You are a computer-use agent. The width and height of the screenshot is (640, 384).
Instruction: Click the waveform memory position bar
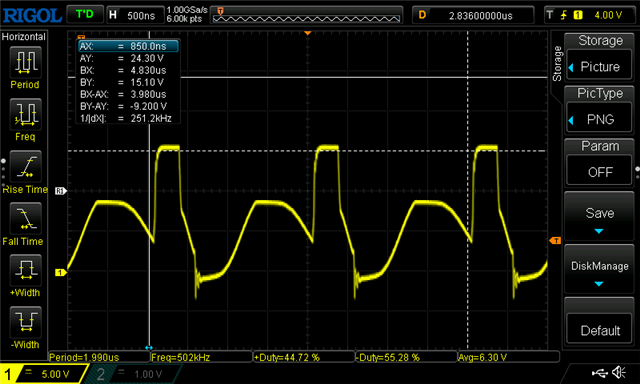click(307, 15)
